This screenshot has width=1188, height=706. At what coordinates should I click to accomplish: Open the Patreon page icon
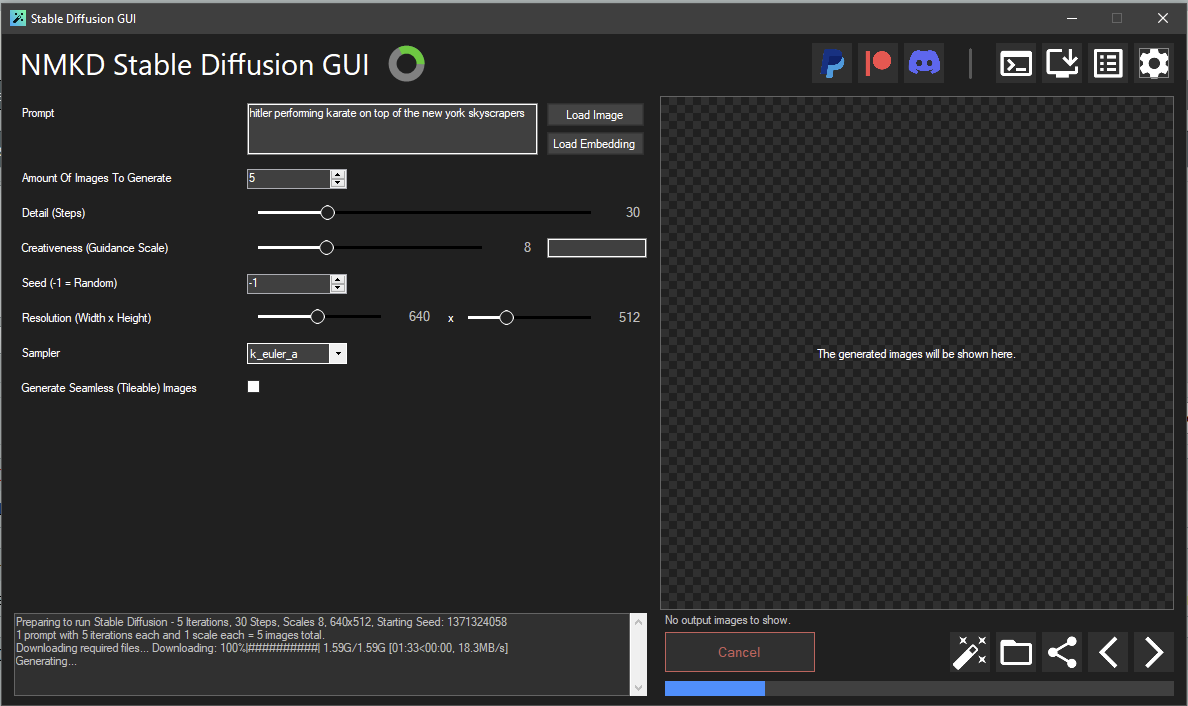pyautogui.click(x=878, y=63)
